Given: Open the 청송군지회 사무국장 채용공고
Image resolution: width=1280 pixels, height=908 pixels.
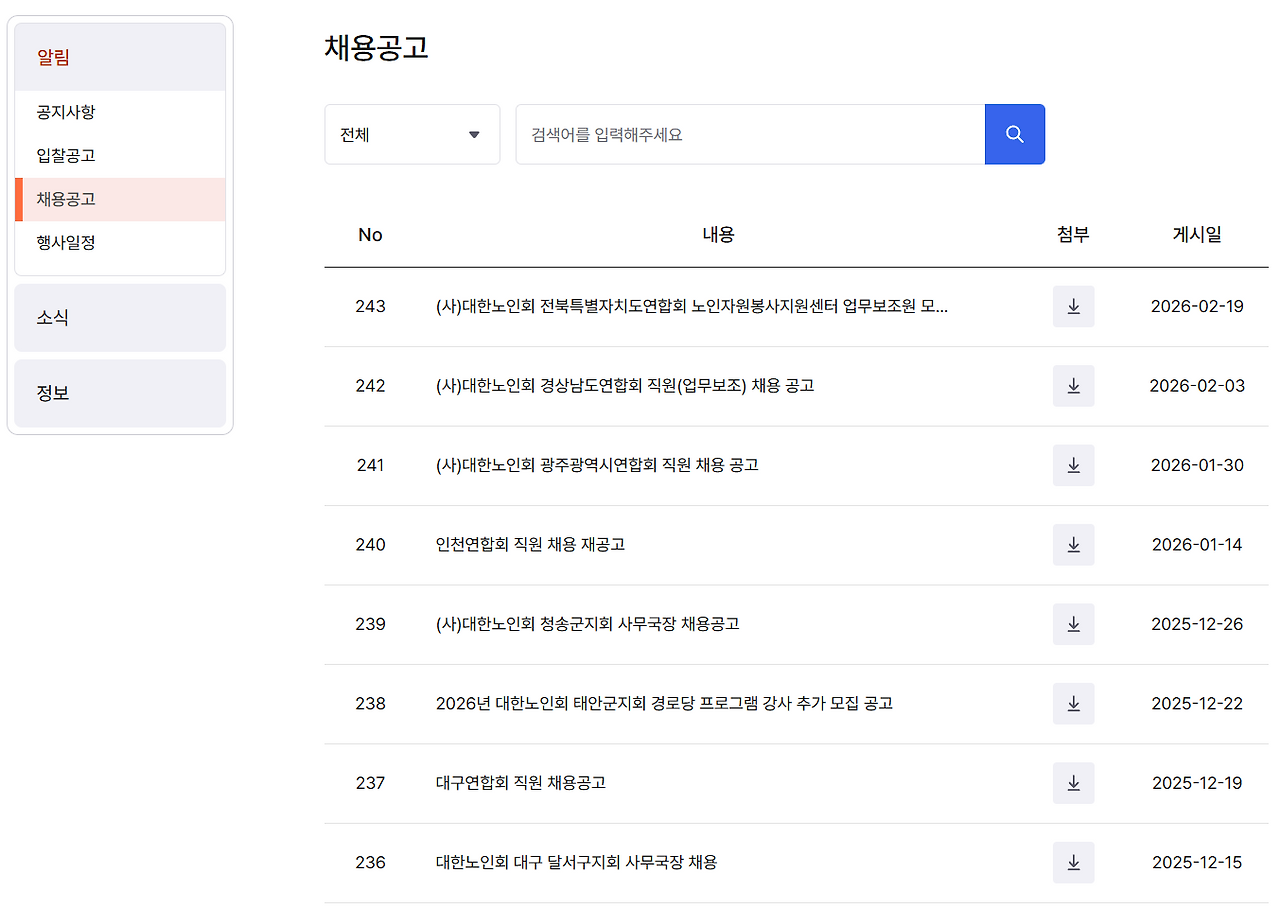Looking at the screenshot, I should coord(587,624).
